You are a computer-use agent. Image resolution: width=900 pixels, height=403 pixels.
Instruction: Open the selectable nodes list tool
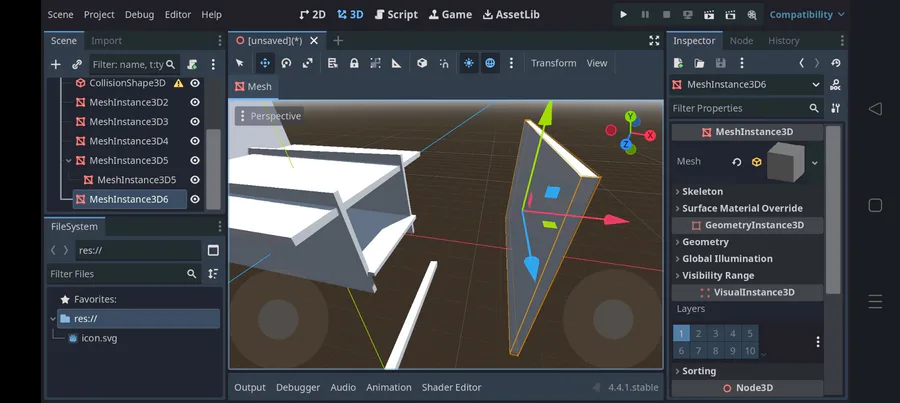332,63
